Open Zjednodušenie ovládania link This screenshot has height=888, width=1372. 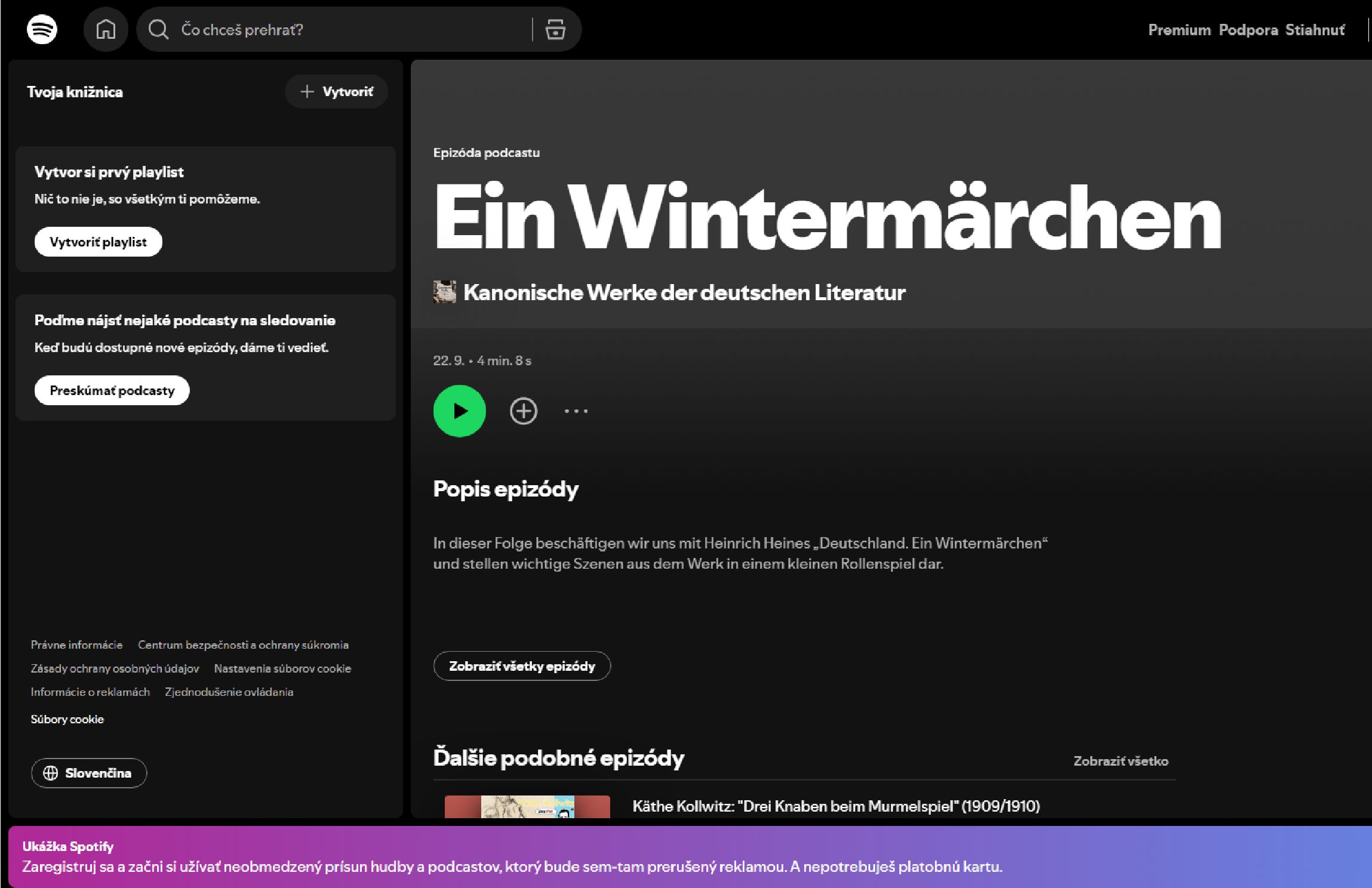tap(229, 692)
